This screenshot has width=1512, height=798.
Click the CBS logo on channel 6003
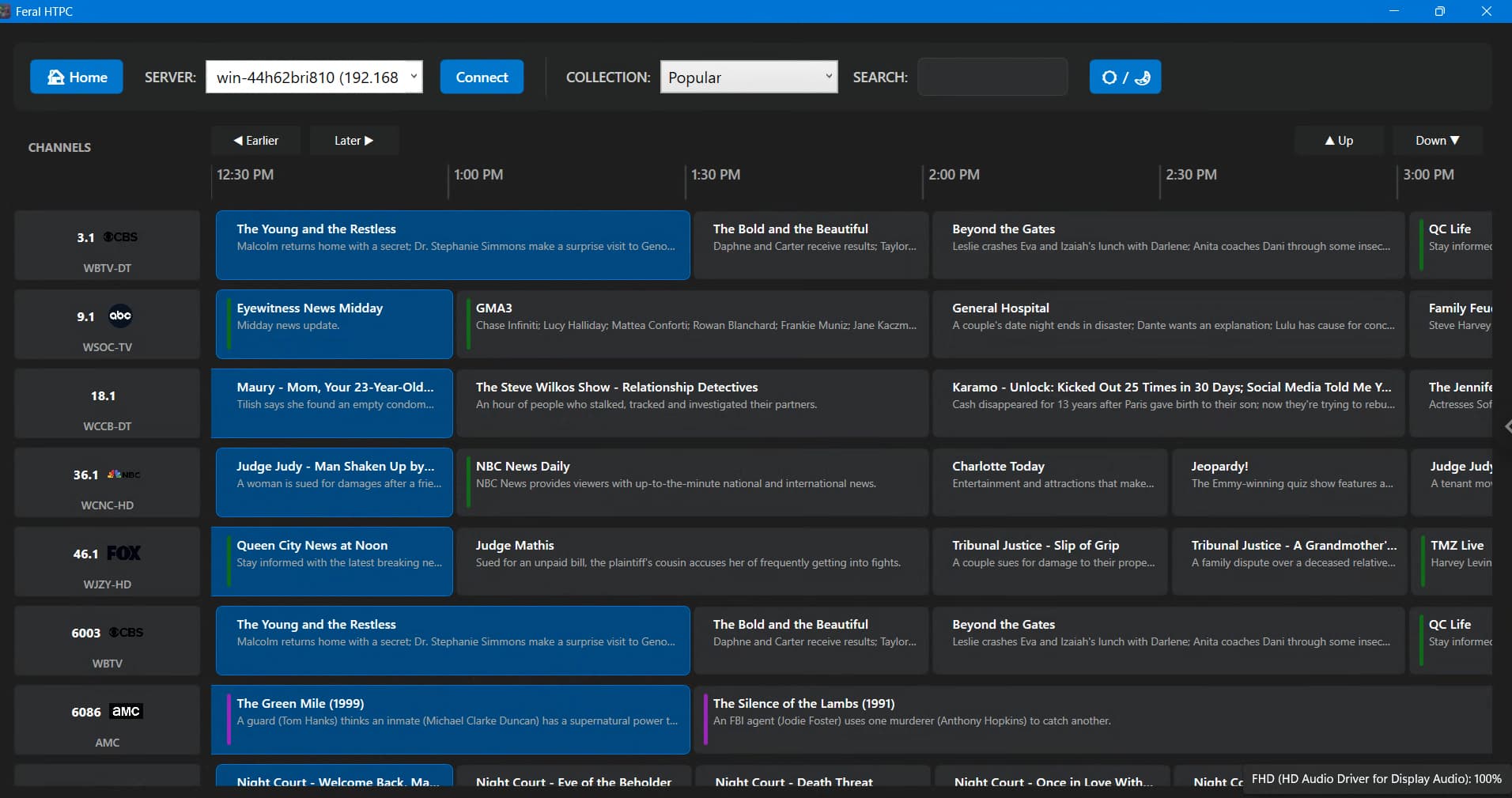pos(126,633)
